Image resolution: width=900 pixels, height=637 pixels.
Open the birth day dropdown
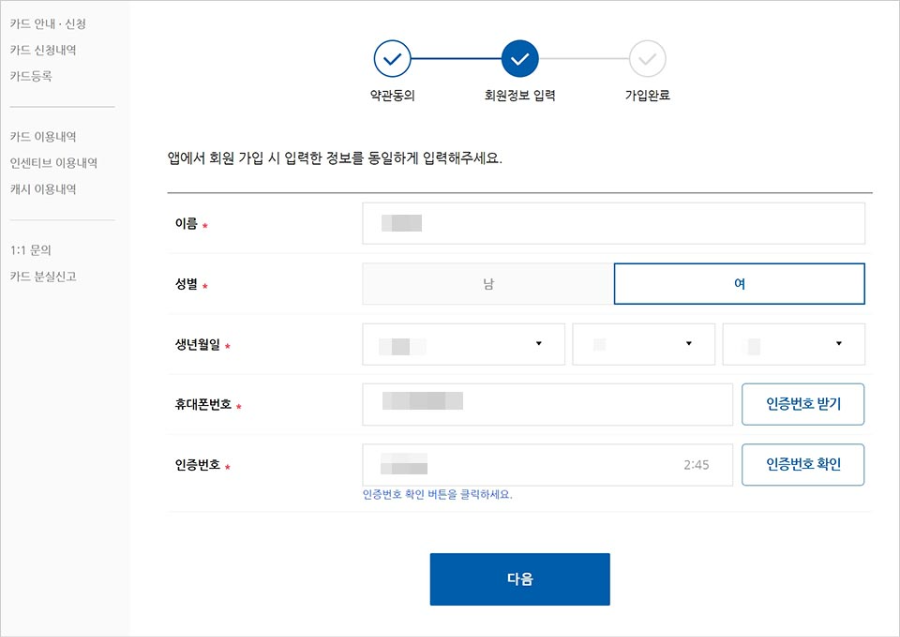pyautogui.click(x=793, y=344)
